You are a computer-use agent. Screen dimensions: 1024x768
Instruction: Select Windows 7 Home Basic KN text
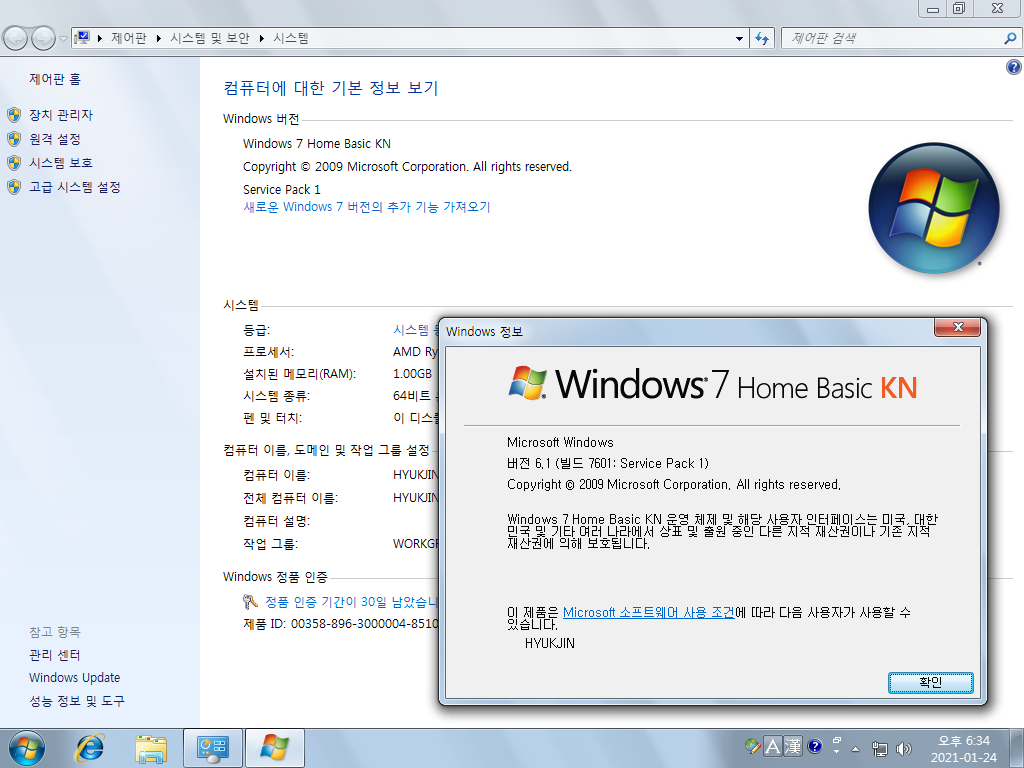[317, 144]
